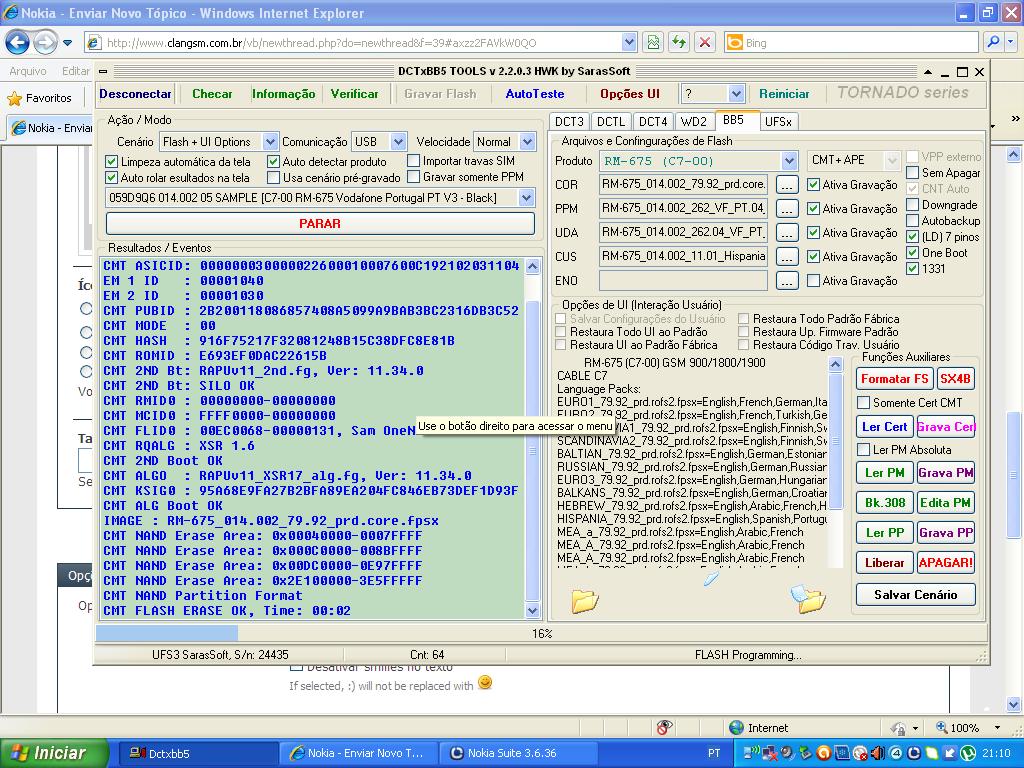Click the Internet zone globe icon
This screenshot has height=768, width=1024.
(x=736, y=728)
